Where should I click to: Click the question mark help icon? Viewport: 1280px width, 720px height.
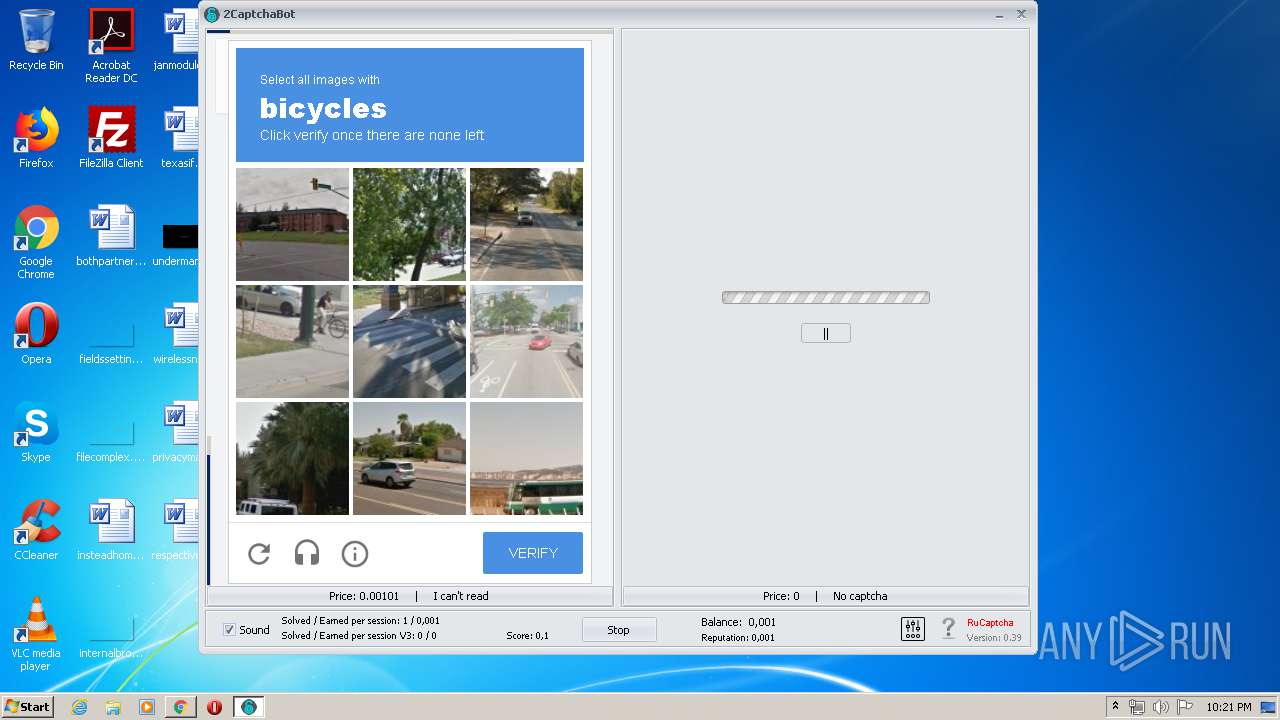coord(949,629)
